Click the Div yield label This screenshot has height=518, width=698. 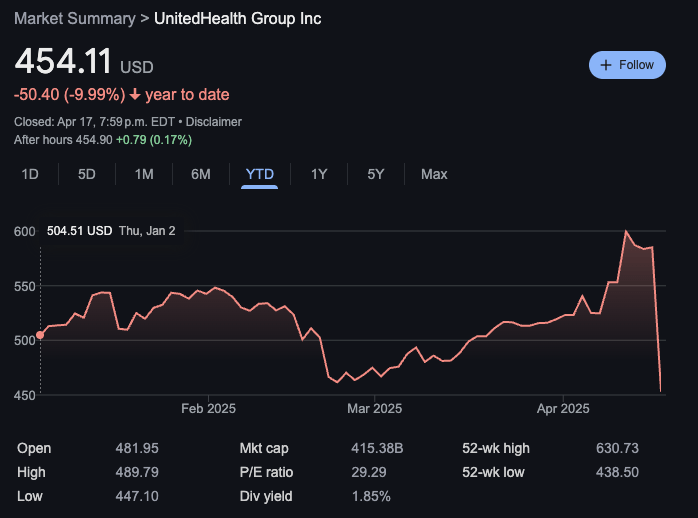[266, 496]
